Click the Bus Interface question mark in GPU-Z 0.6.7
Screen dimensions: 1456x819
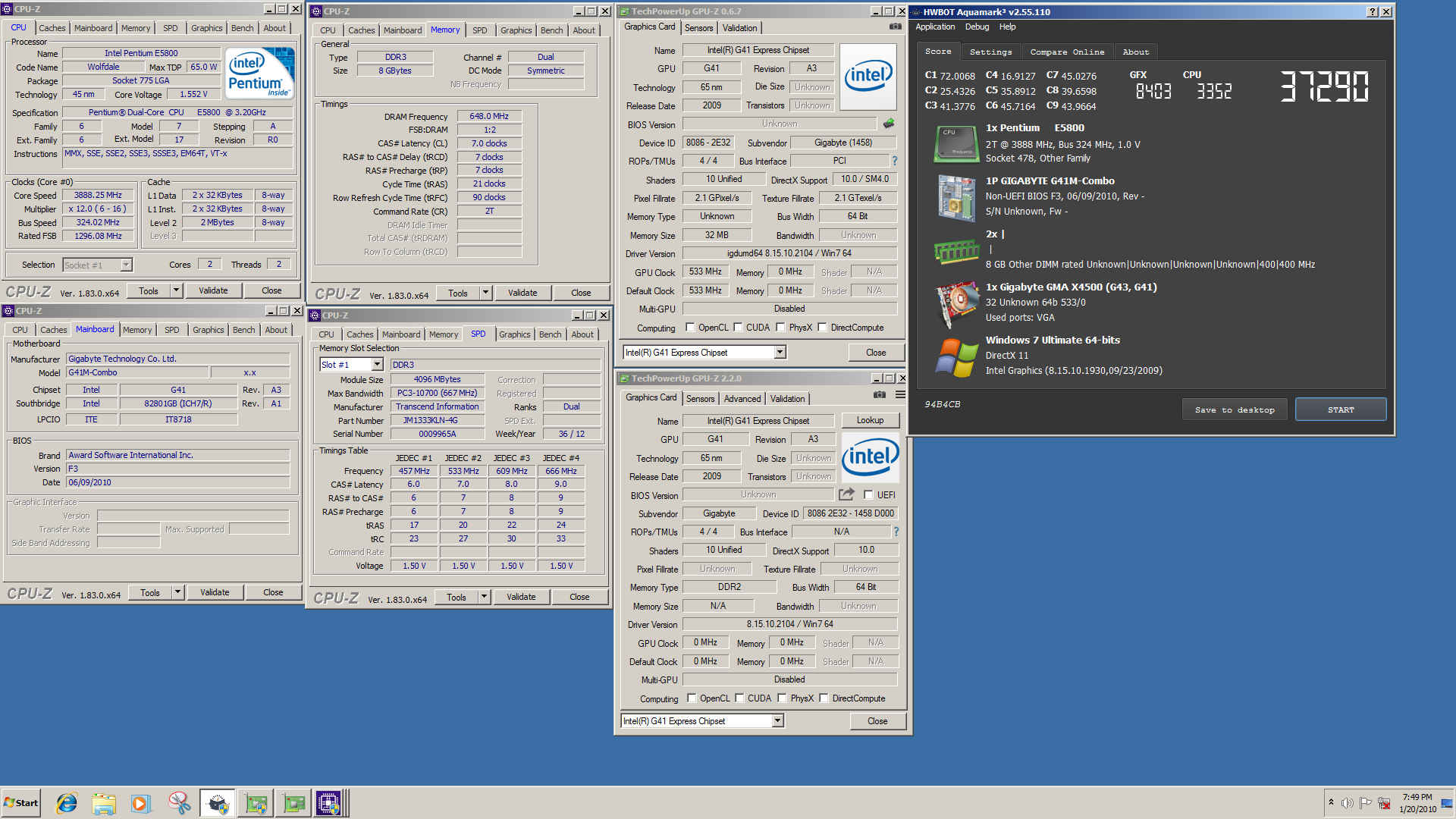click(x=895, y=161)
